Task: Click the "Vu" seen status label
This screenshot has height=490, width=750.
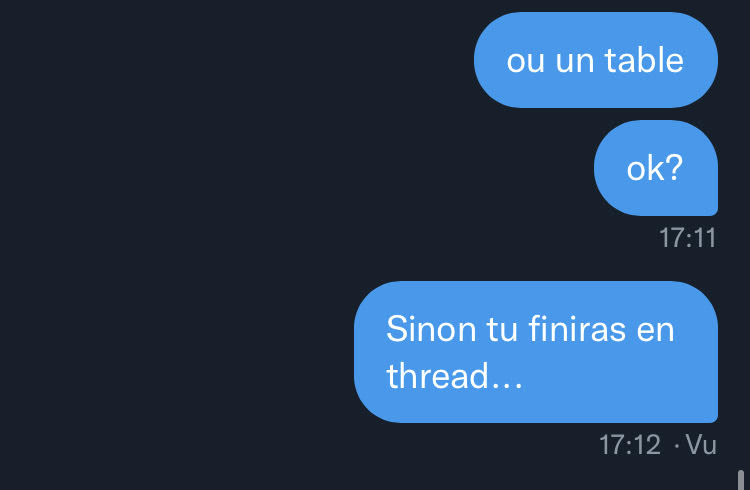Action: pyautogui.click(x=701, y=445)
